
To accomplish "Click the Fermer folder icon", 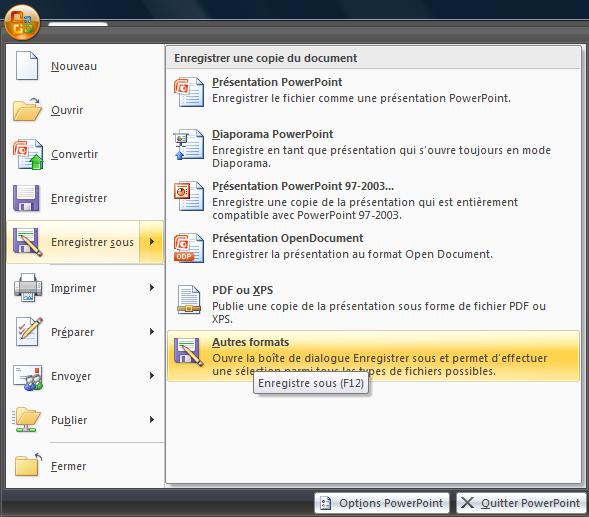I will point(29,464).
